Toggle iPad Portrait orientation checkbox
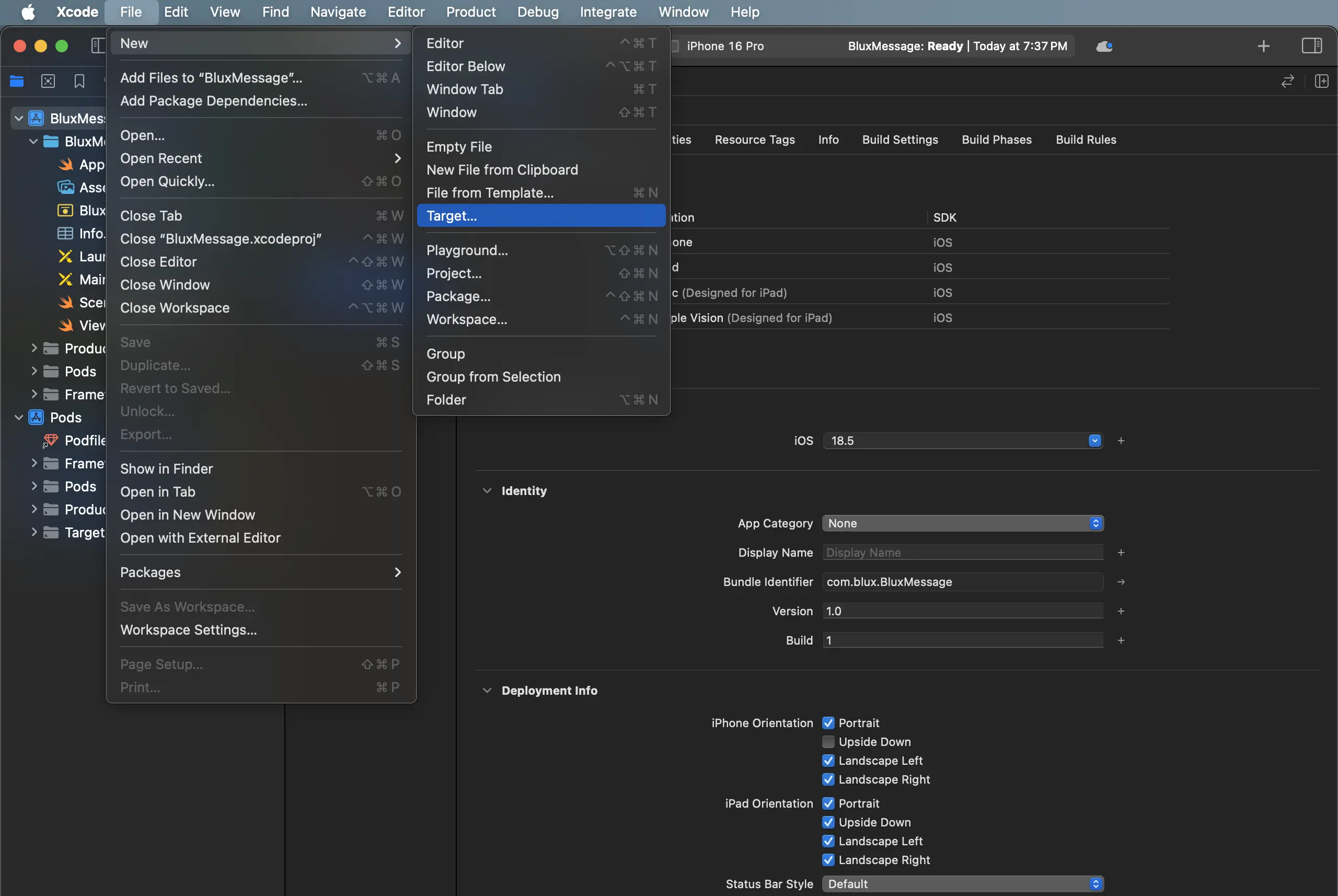 point(828,803)
